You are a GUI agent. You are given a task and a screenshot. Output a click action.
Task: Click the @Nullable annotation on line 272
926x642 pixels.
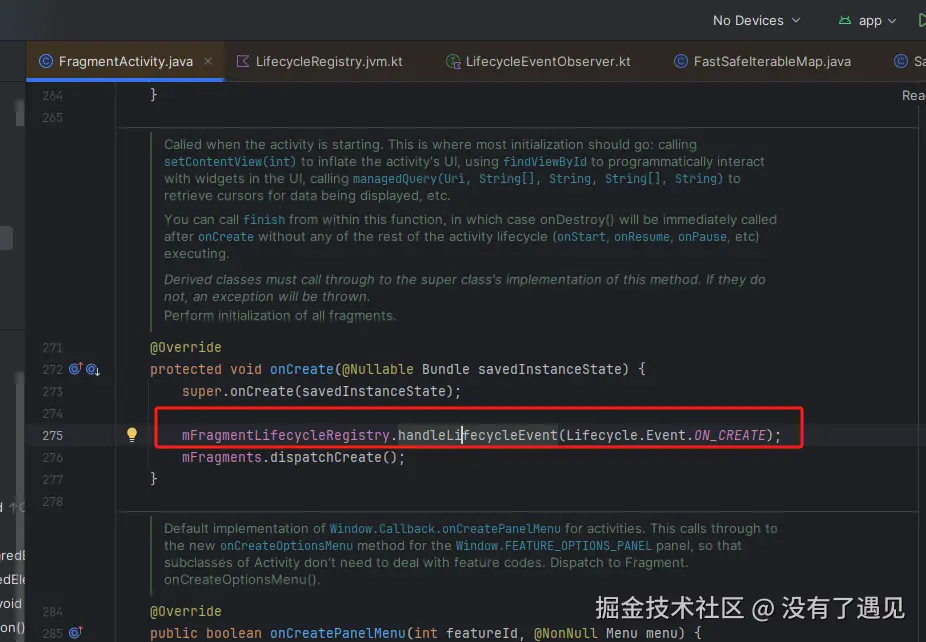point(377,370)
